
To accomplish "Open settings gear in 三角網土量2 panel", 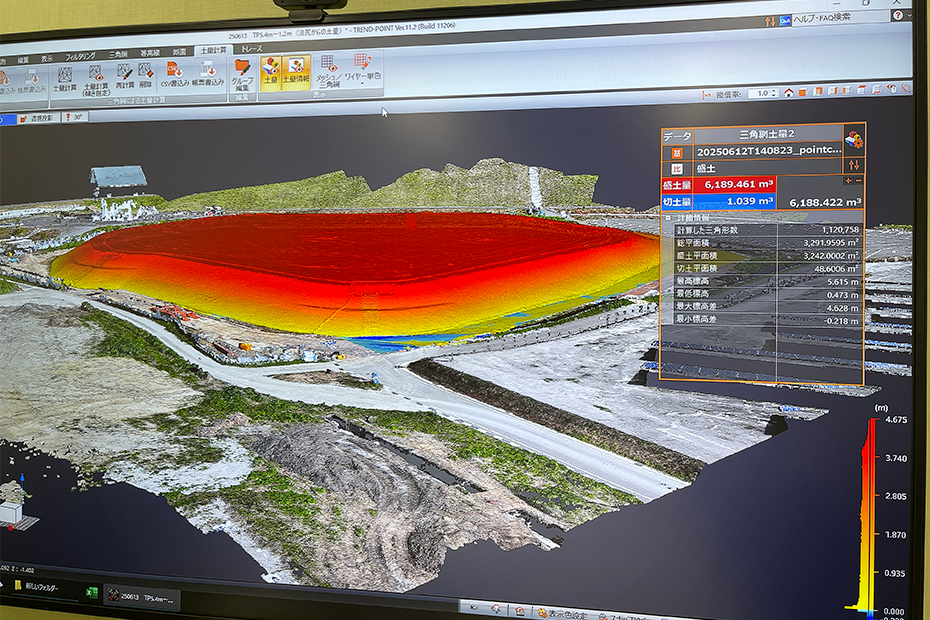I will point(853,139).
